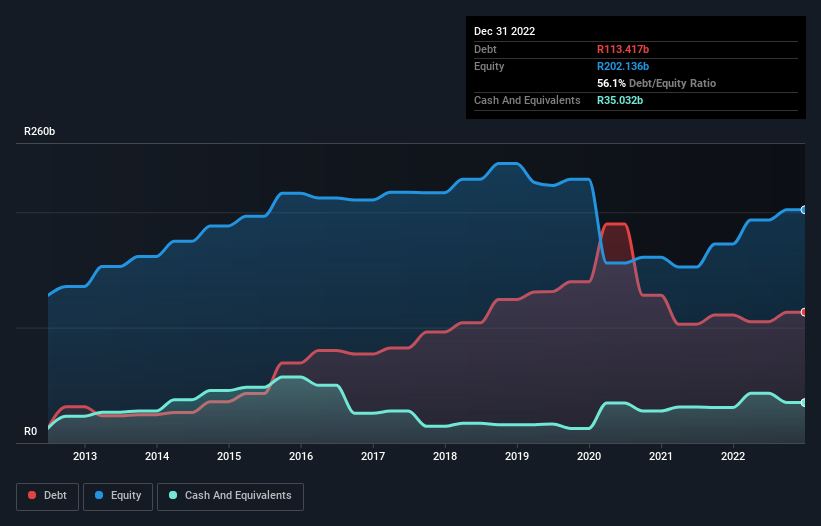Click the teal Cash And Equivalents legend dot
This screenshot has height=526, width=821.
pos(173,495)
